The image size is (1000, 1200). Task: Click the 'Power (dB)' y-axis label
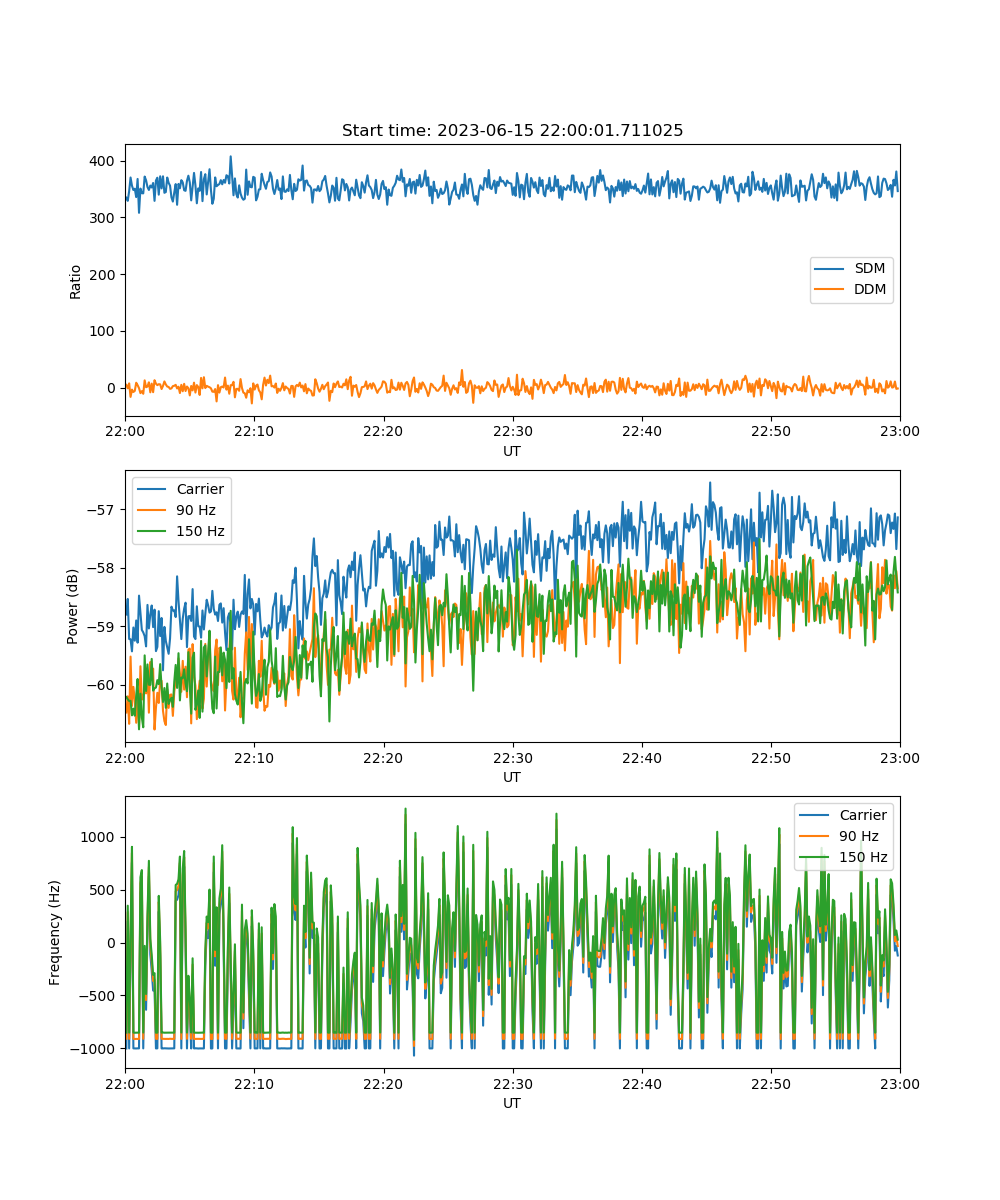tap(73, 607)
